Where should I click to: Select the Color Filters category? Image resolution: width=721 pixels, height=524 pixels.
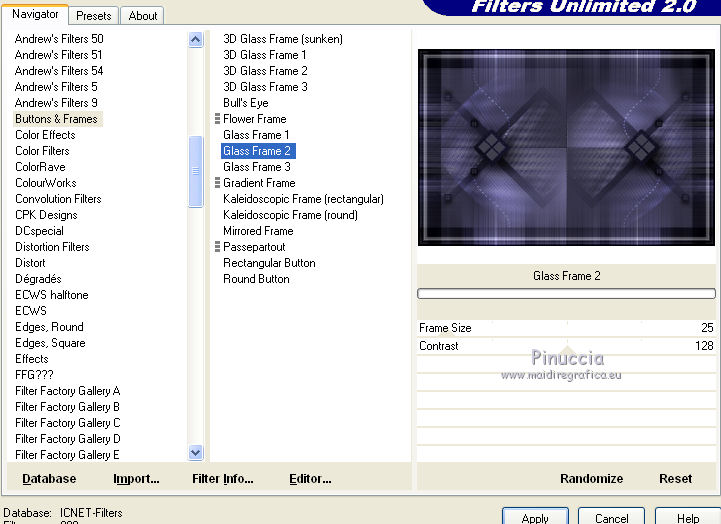click(x=42, y=151)
